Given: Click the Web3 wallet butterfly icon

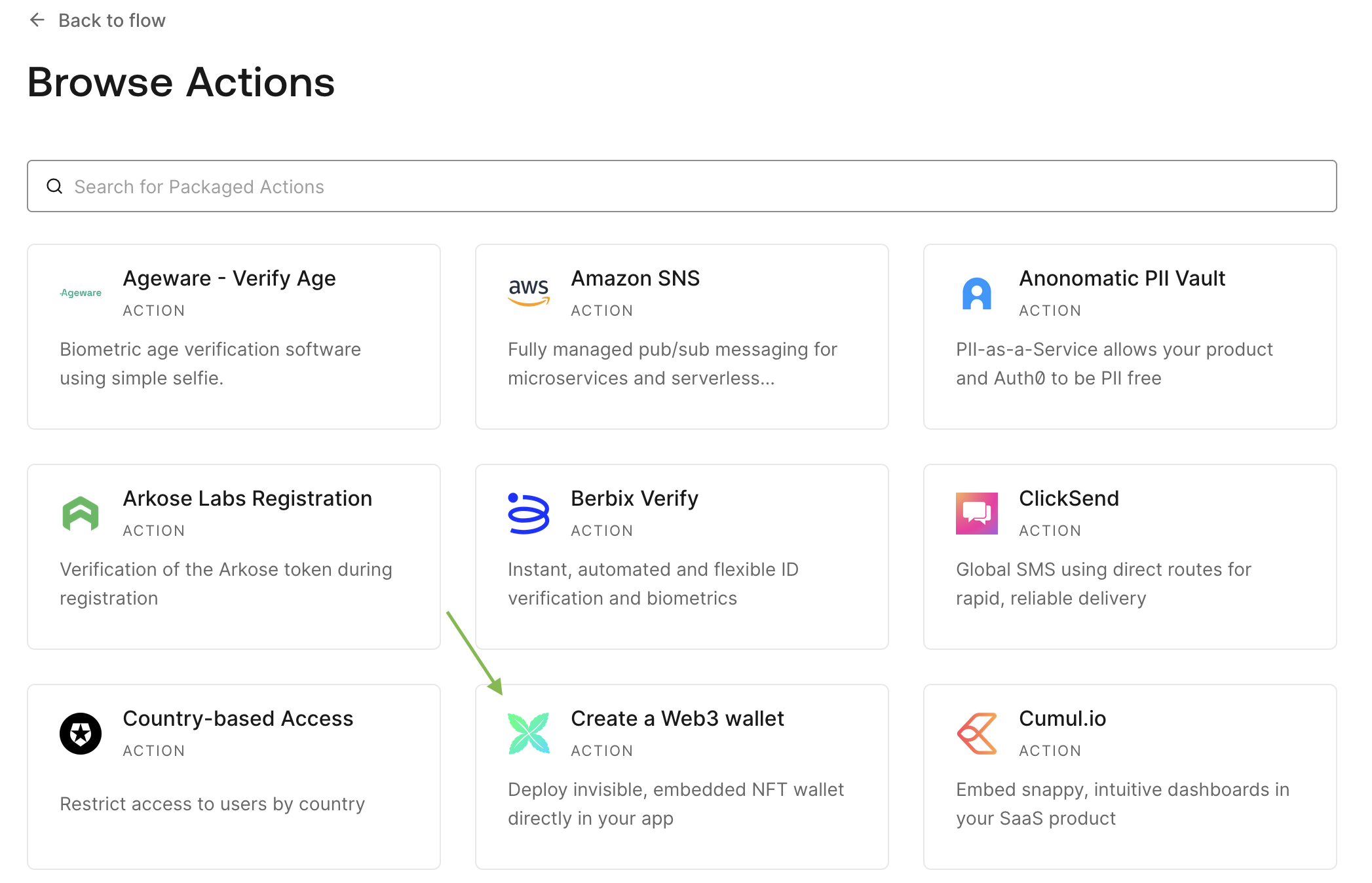Looking at the screenshot, I should [x=529, y=734].
